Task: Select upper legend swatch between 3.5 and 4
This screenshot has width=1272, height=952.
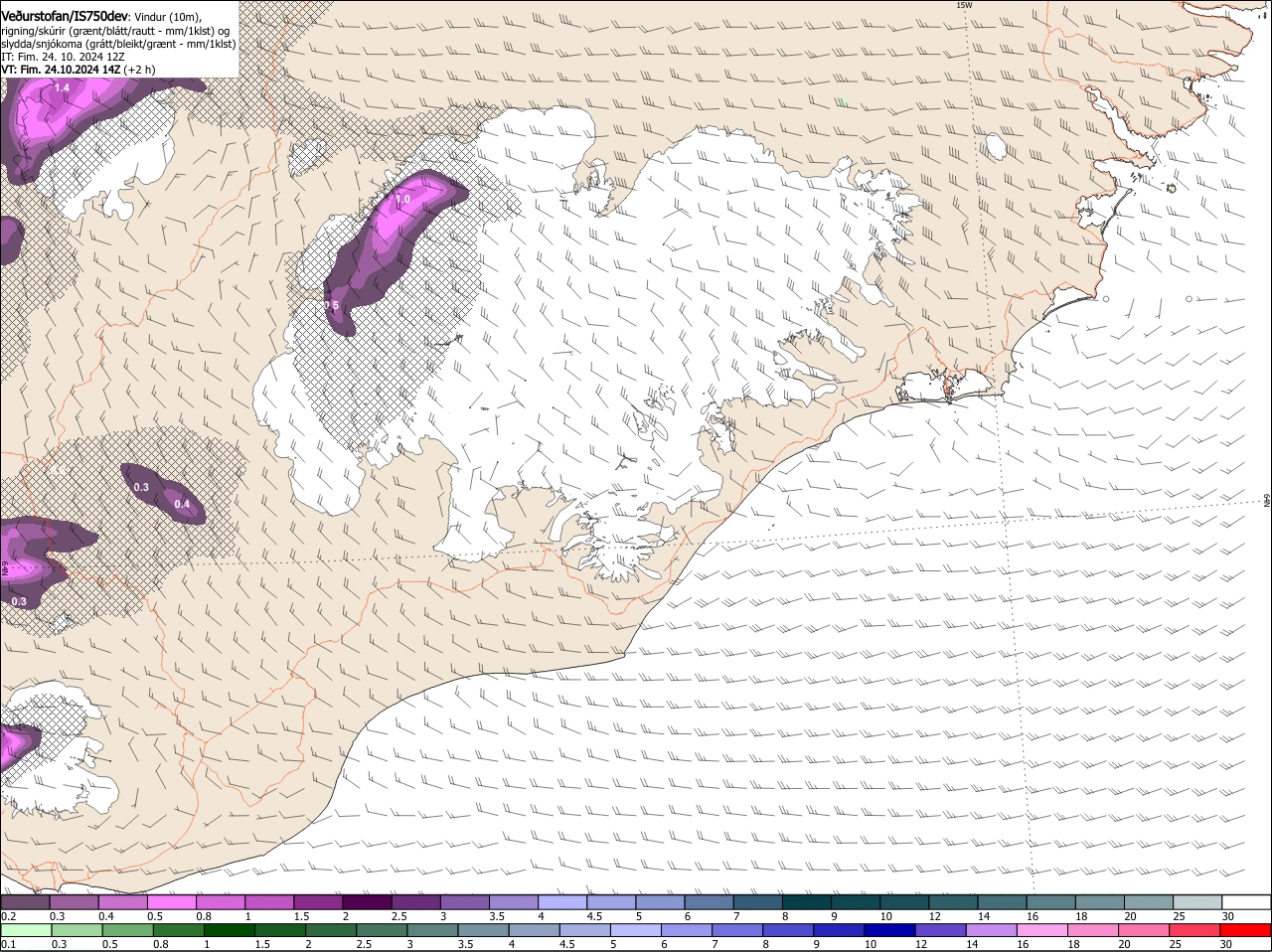Action: [x=514, y=902]
